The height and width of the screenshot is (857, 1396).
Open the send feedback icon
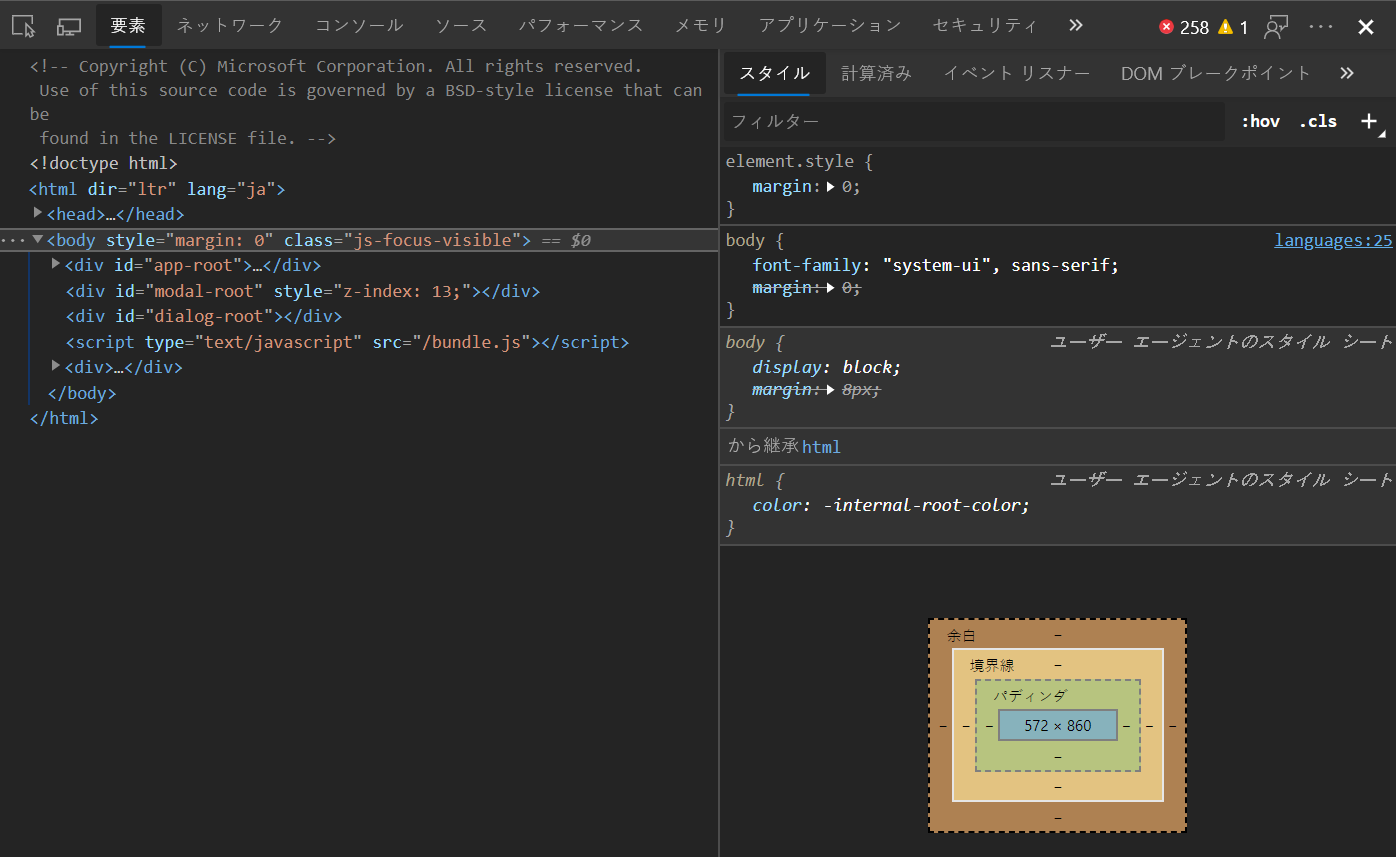pyautogui.click(x=1275, y=27)
